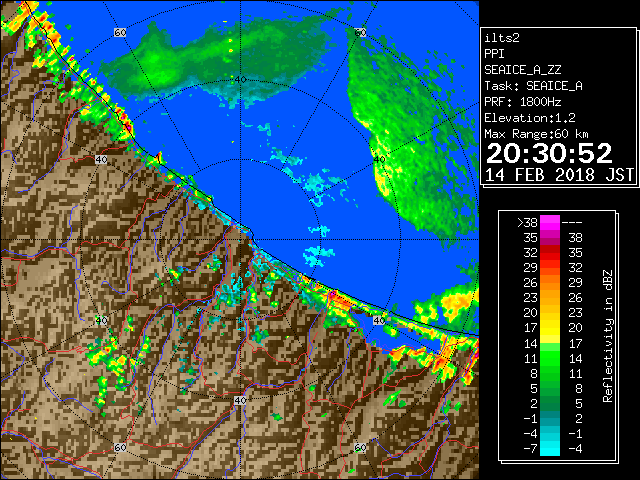Click the product name 'SEAICE_A_ZZ'

coord(523,70)
